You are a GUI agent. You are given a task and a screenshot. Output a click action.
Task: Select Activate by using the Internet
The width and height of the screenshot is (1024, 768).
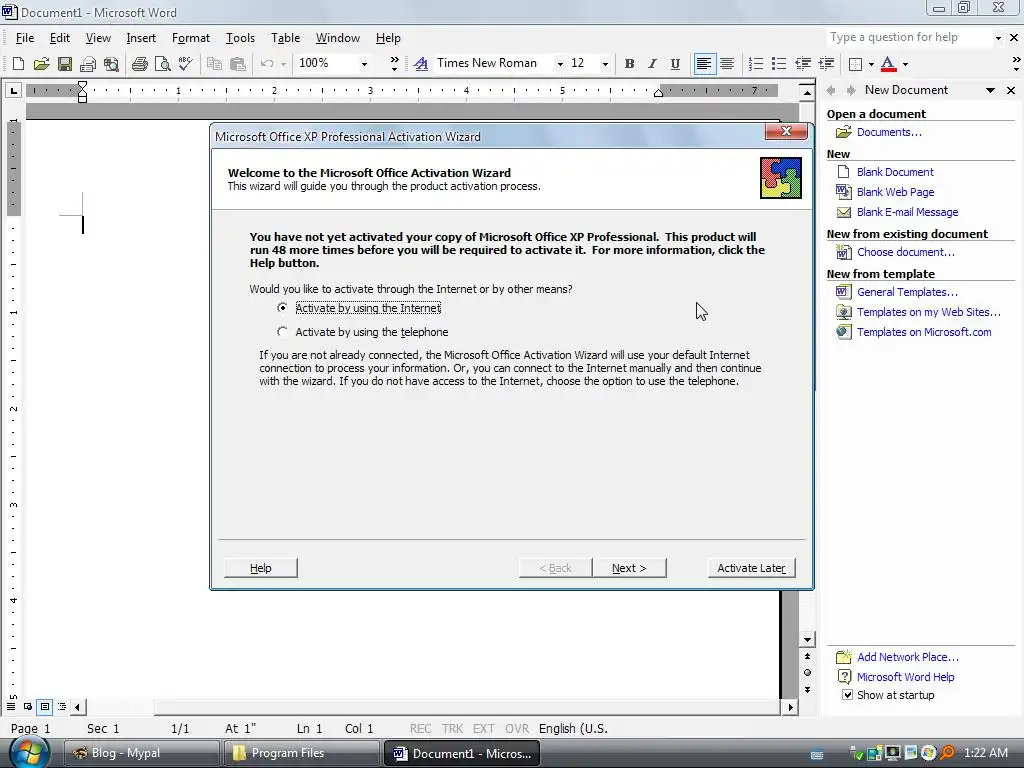[360, 308]
